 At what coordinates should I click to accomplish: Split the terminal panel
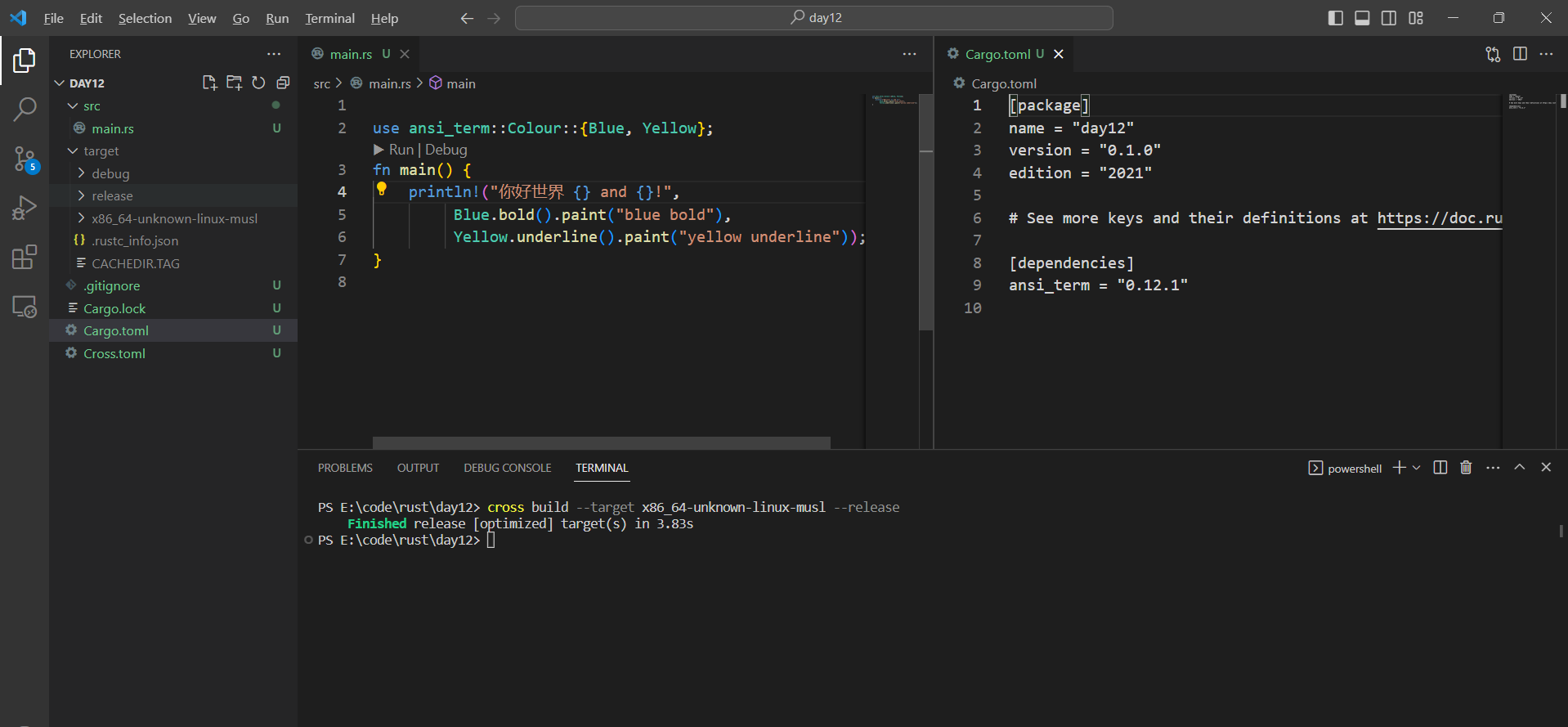[1440, 468]
